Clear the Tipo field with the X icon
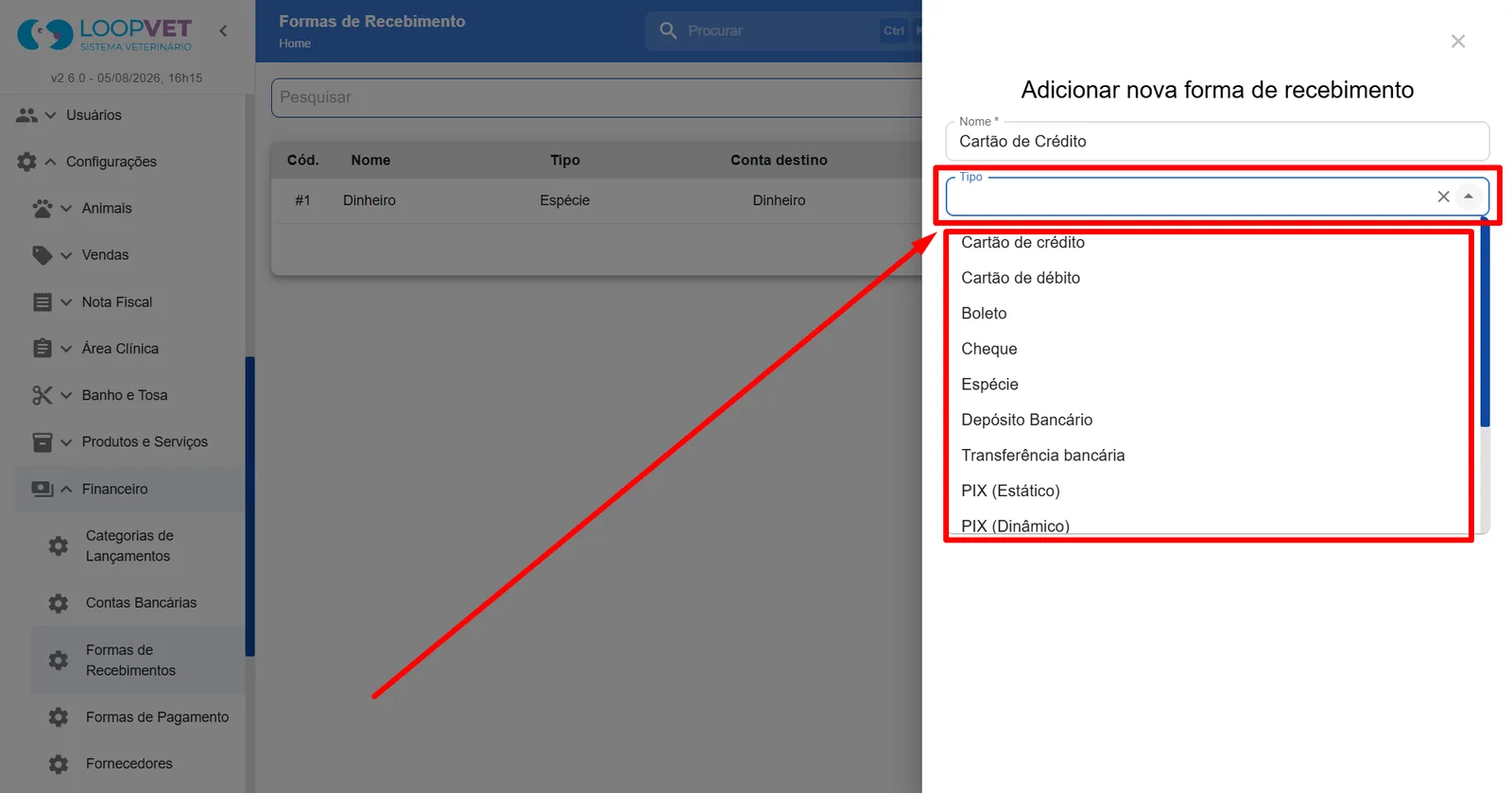Image resolution: width=1512 pixels, height=793 pixels. pos(1443,197)
